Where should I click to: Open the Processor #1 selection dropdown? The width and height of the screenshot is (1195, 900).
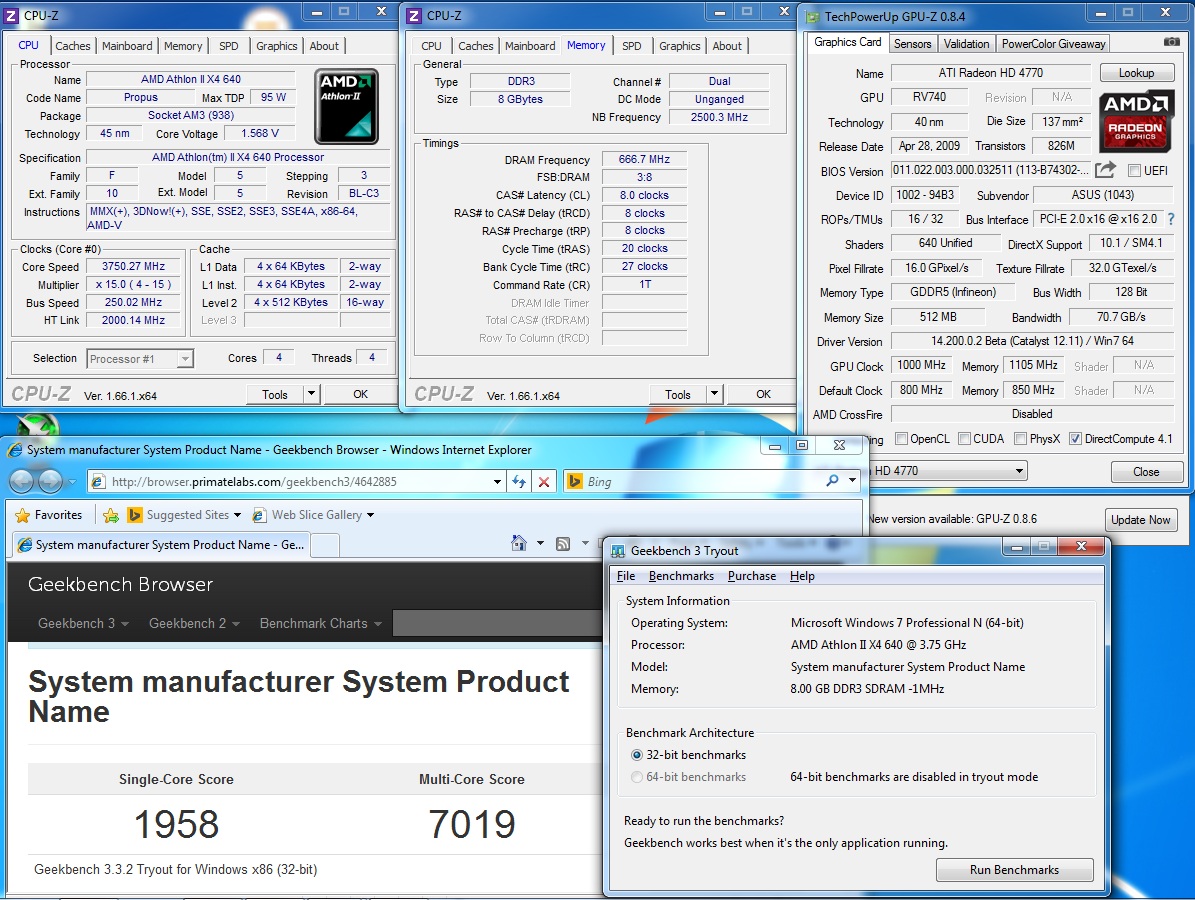click(184, 358)
